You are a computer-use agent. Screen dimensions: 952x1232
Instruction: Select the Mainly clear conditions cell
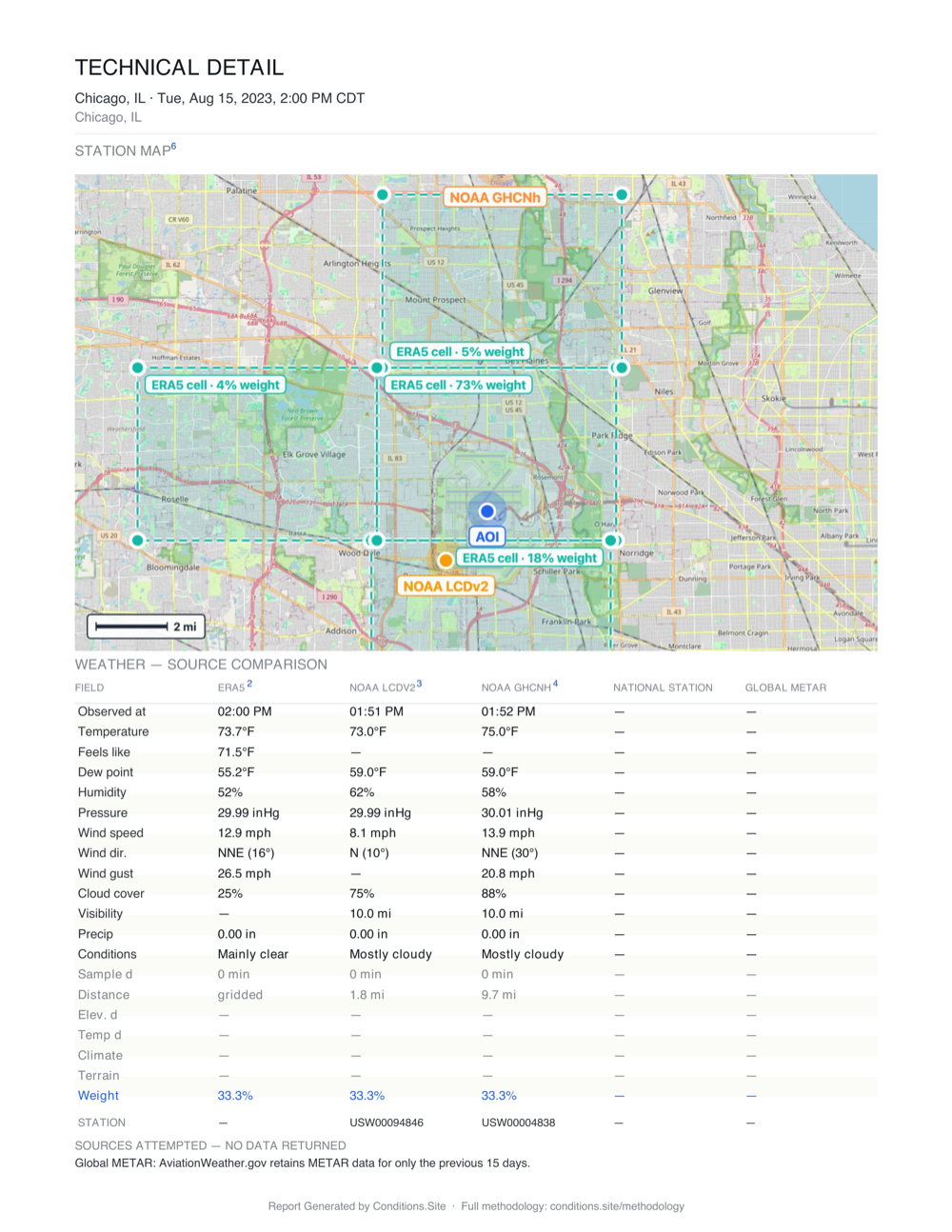(252, 954)
